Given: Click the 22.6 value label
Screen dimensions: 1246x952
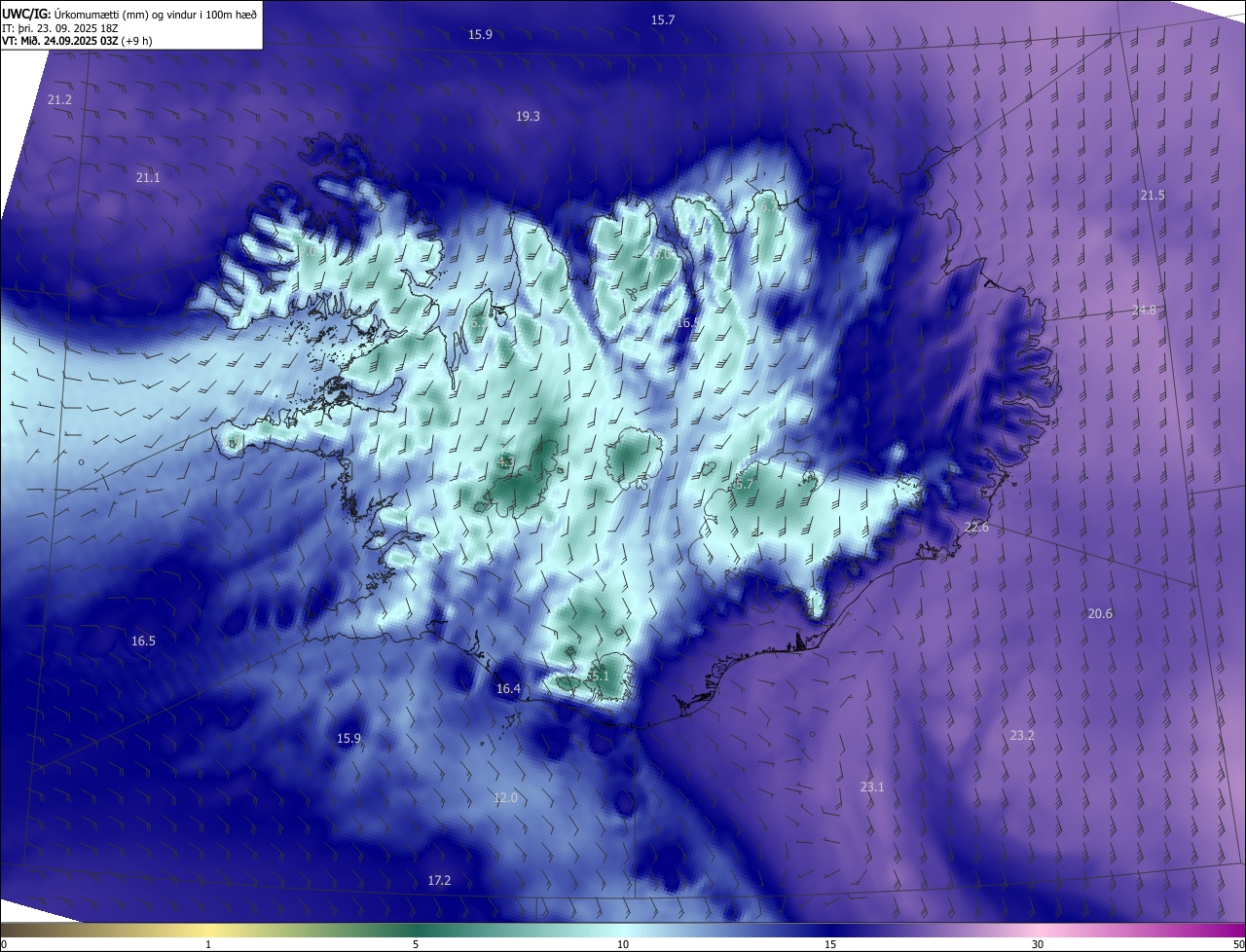Looking at the screenshot, I should pyautogui.click(x=976, y=527).
